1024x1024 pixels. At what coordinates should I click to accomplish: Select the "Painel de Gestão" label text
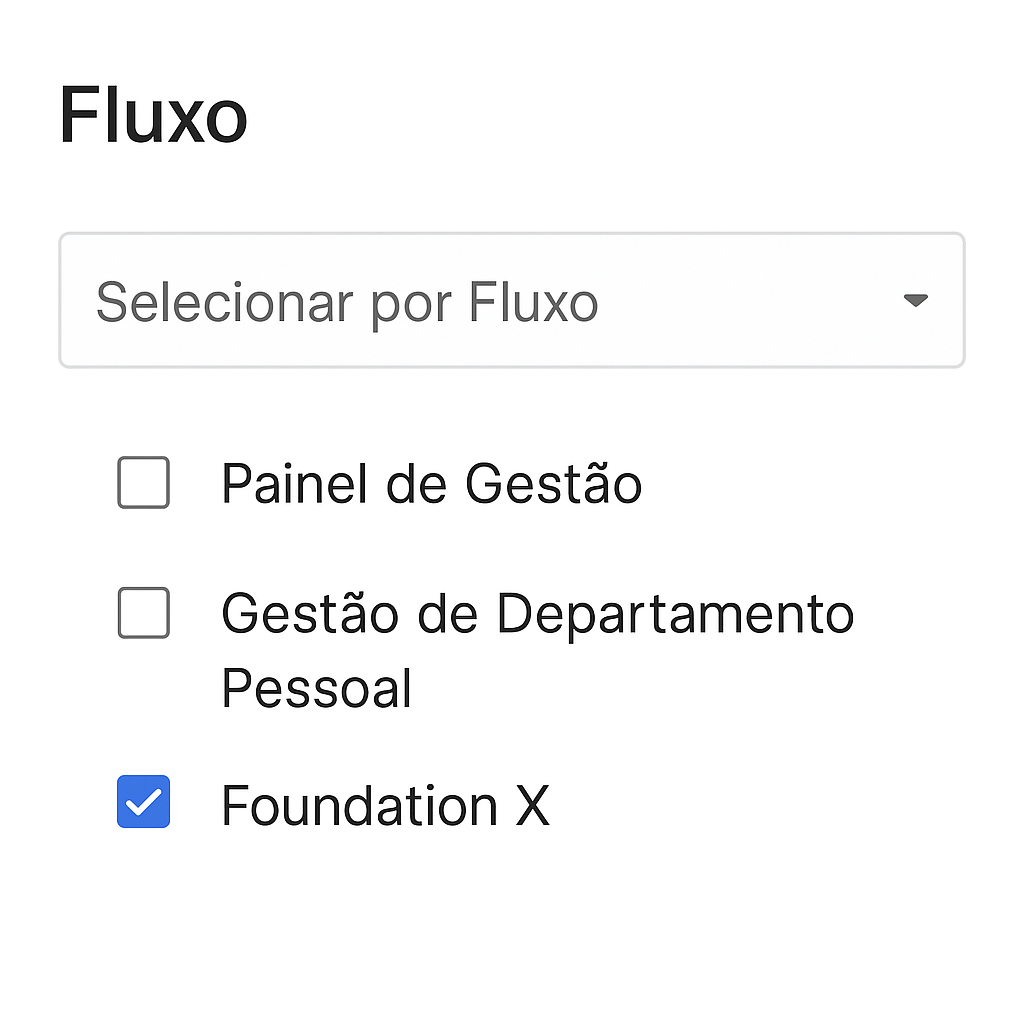click(431, 484)
